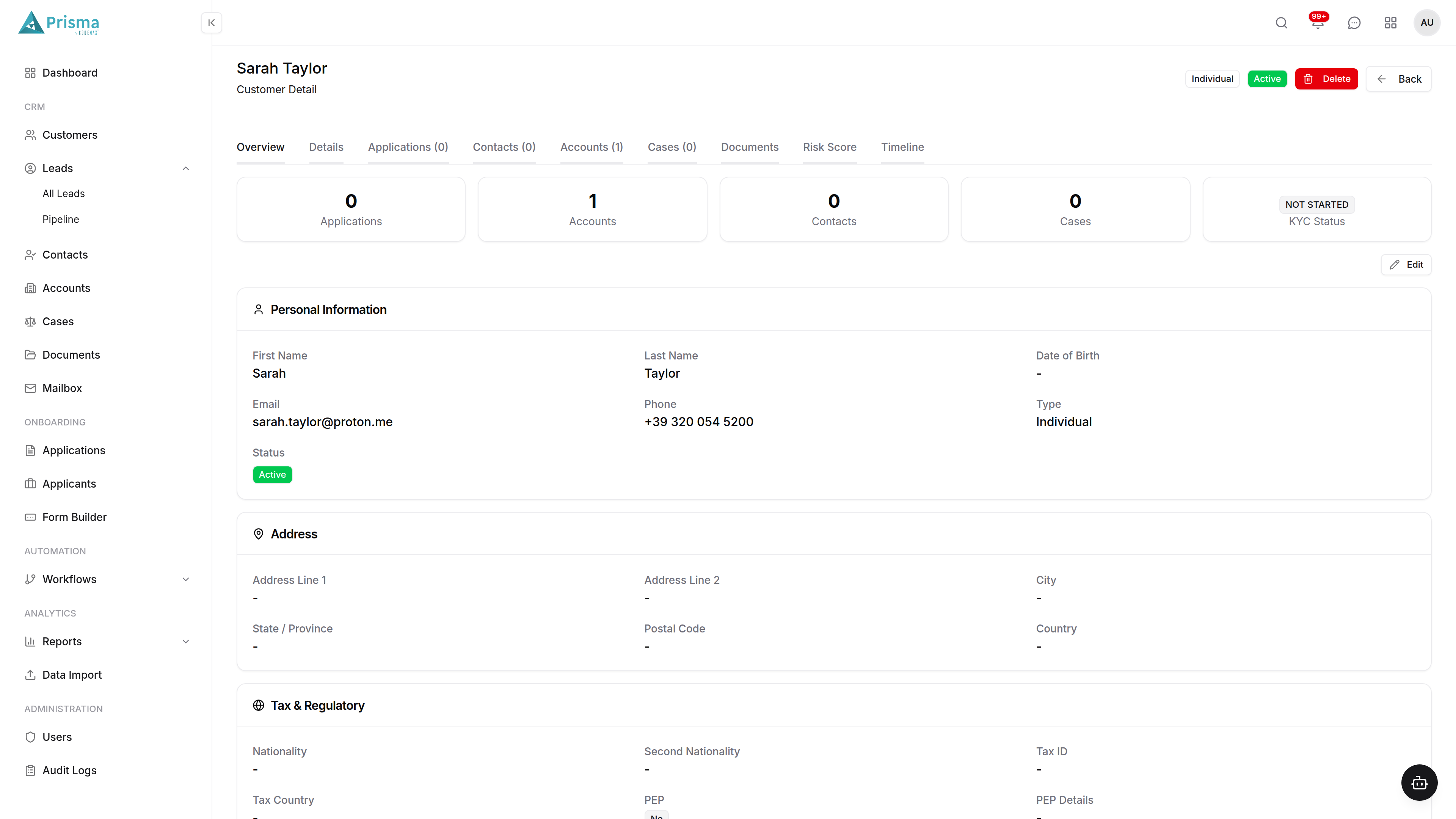Click the Cases scales icon
Image resolution: width=1456 pixels, height=819 pixels.
pyautogui.click(x=30, y=322)
